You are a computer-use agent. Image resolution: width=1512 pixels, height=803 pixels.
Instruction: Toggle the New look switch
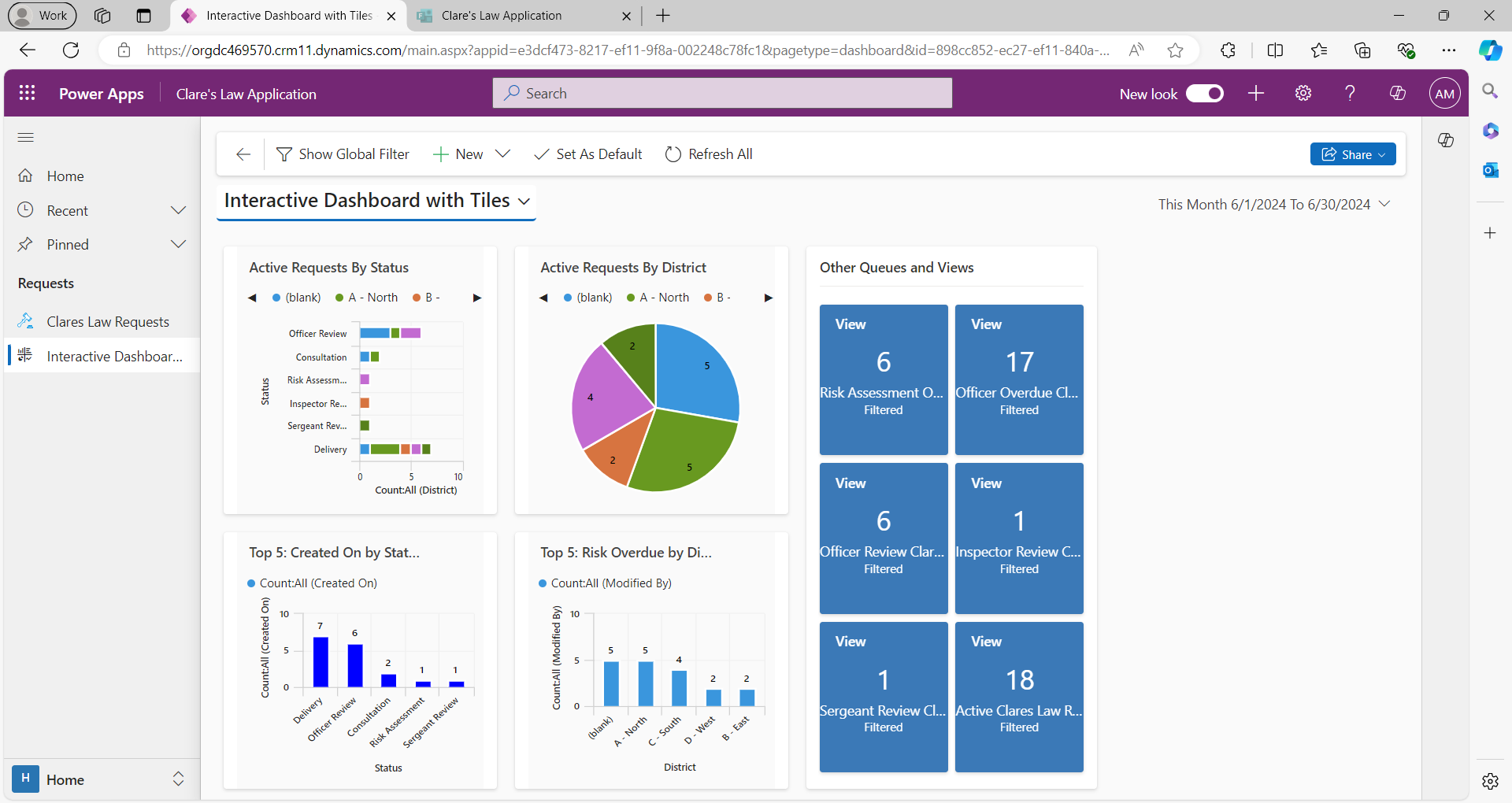pyautogui.click(x=1204, y=94)
